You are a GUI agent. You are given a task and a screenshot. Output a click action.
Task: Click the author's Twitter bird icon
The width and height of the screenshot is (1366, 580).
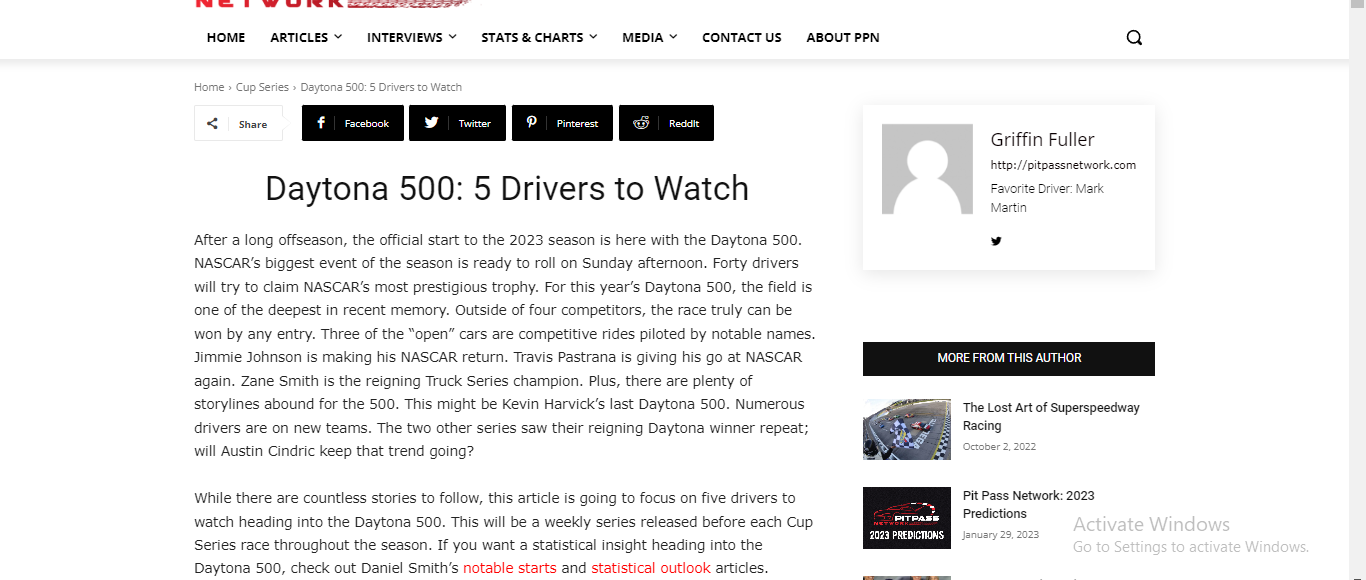pyautogui.click(x=996, y=241)
